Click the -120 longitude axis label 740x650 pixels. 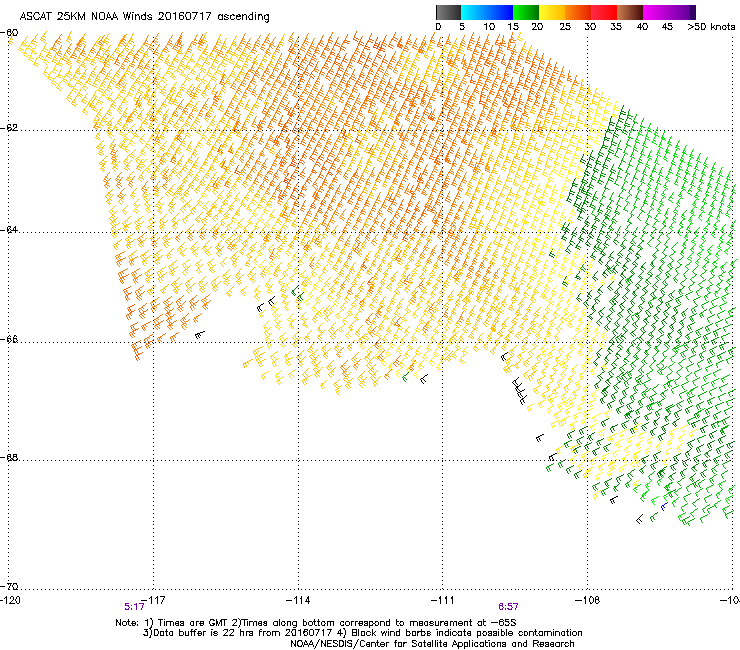[10, 600]
